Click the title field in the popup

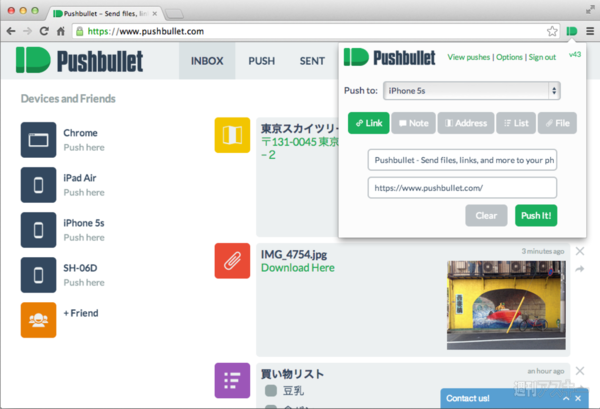(462, 160)
